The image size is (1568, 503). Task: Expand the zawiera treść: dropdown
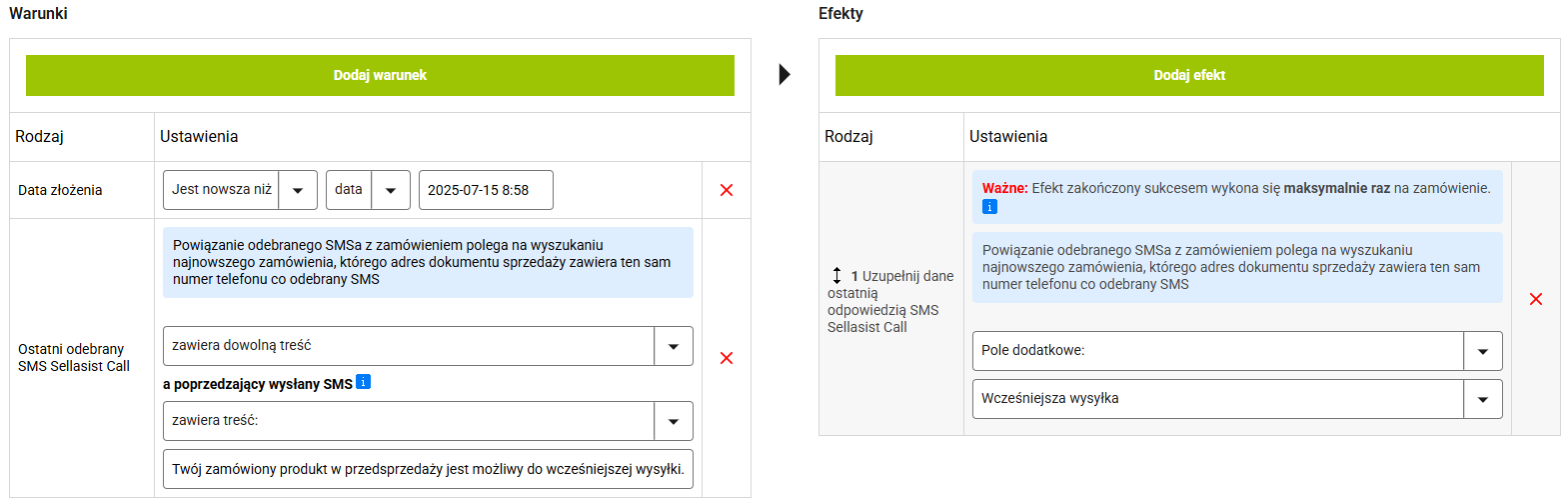tap(428, 421)
